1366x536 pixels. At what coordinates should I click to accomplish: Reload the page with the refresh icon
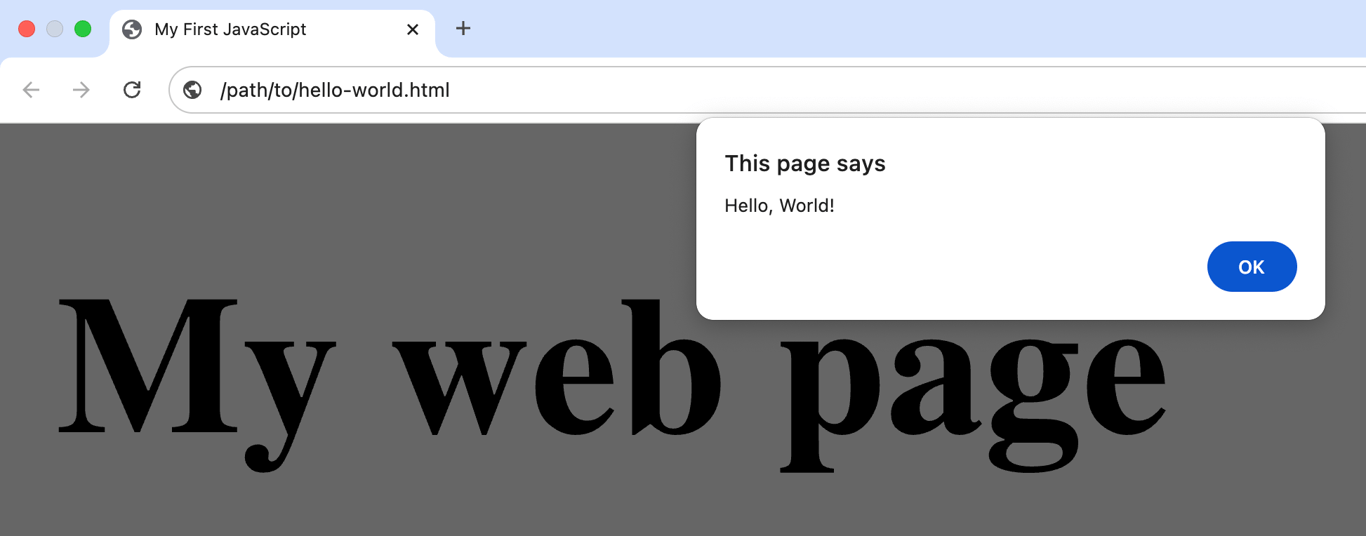pos(132,90)
